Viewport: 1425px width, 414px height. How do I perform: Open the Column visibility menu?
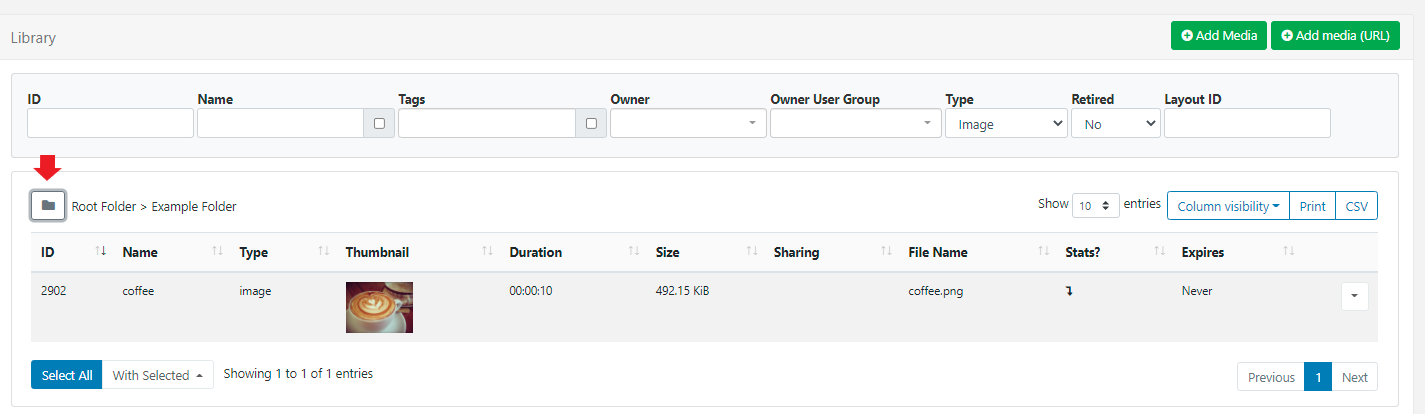[x=1228, y=206]
